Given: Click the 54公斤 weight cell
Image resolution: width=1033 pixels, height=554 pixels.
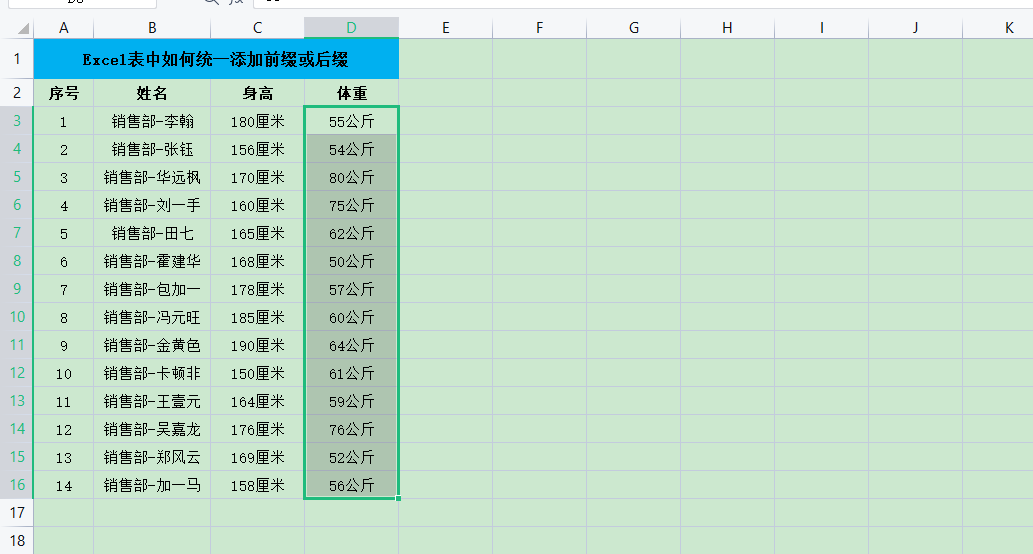Looking at the screenshot, I should (x=351, y=149).
